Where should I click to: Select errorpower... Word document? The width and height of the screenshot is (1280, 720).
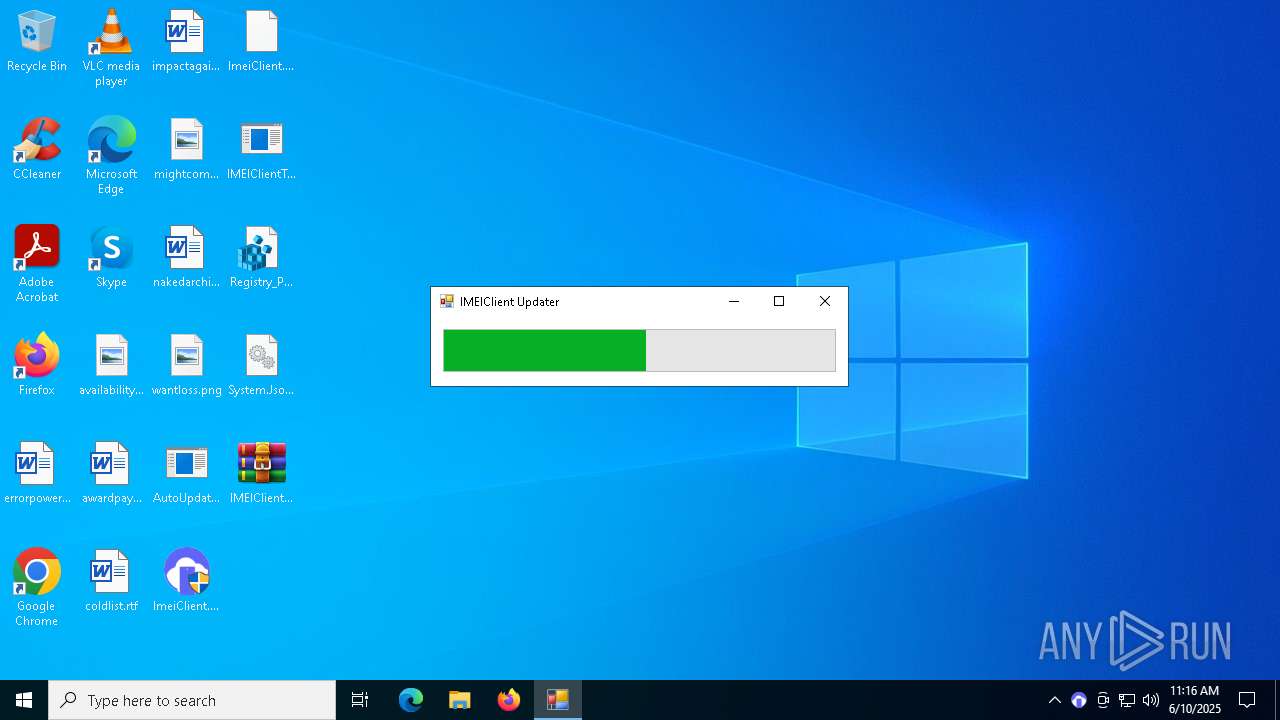coord(37,474)
